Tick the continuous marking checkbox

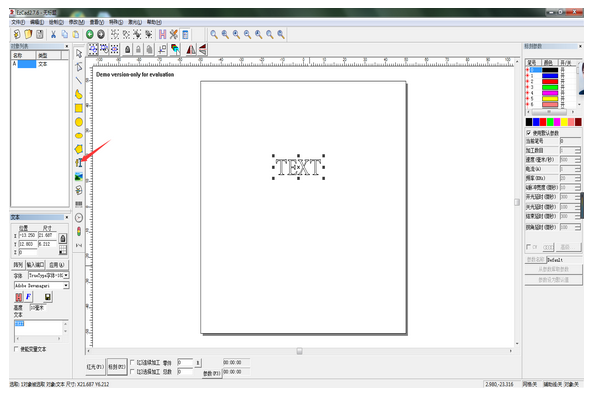tap(132, 362)
